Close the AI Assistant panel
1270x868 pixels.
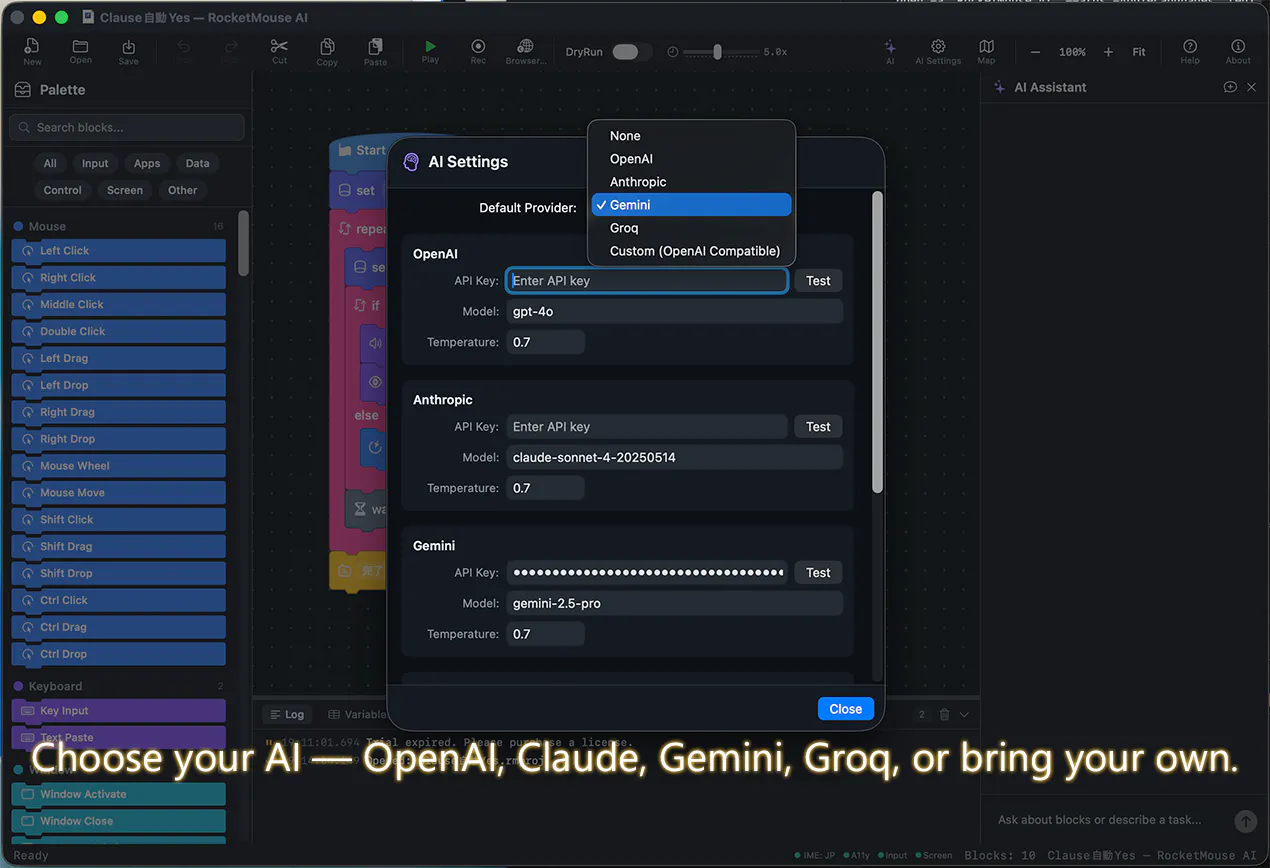1251,87
